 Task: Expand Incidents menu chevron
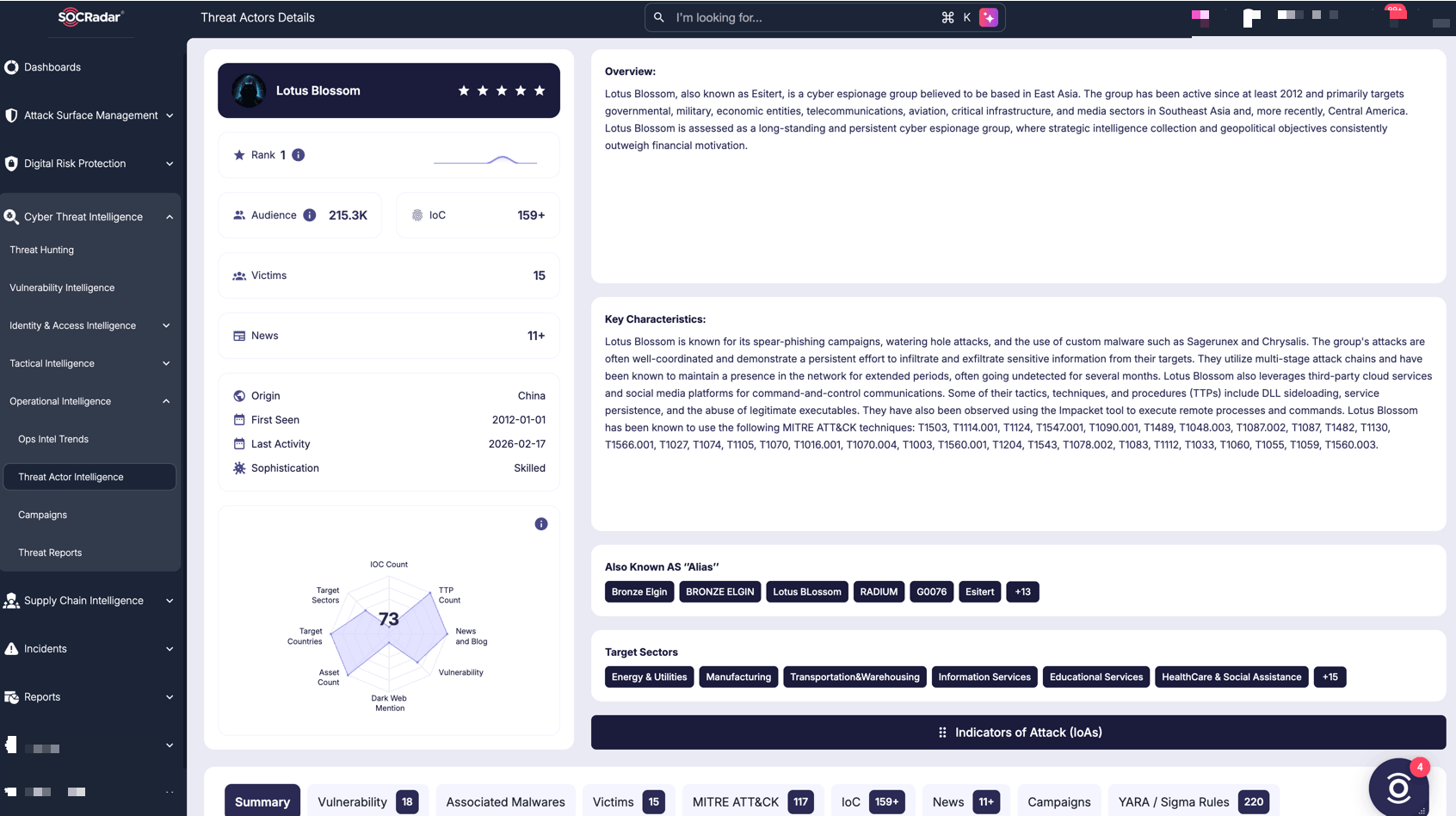170,649
